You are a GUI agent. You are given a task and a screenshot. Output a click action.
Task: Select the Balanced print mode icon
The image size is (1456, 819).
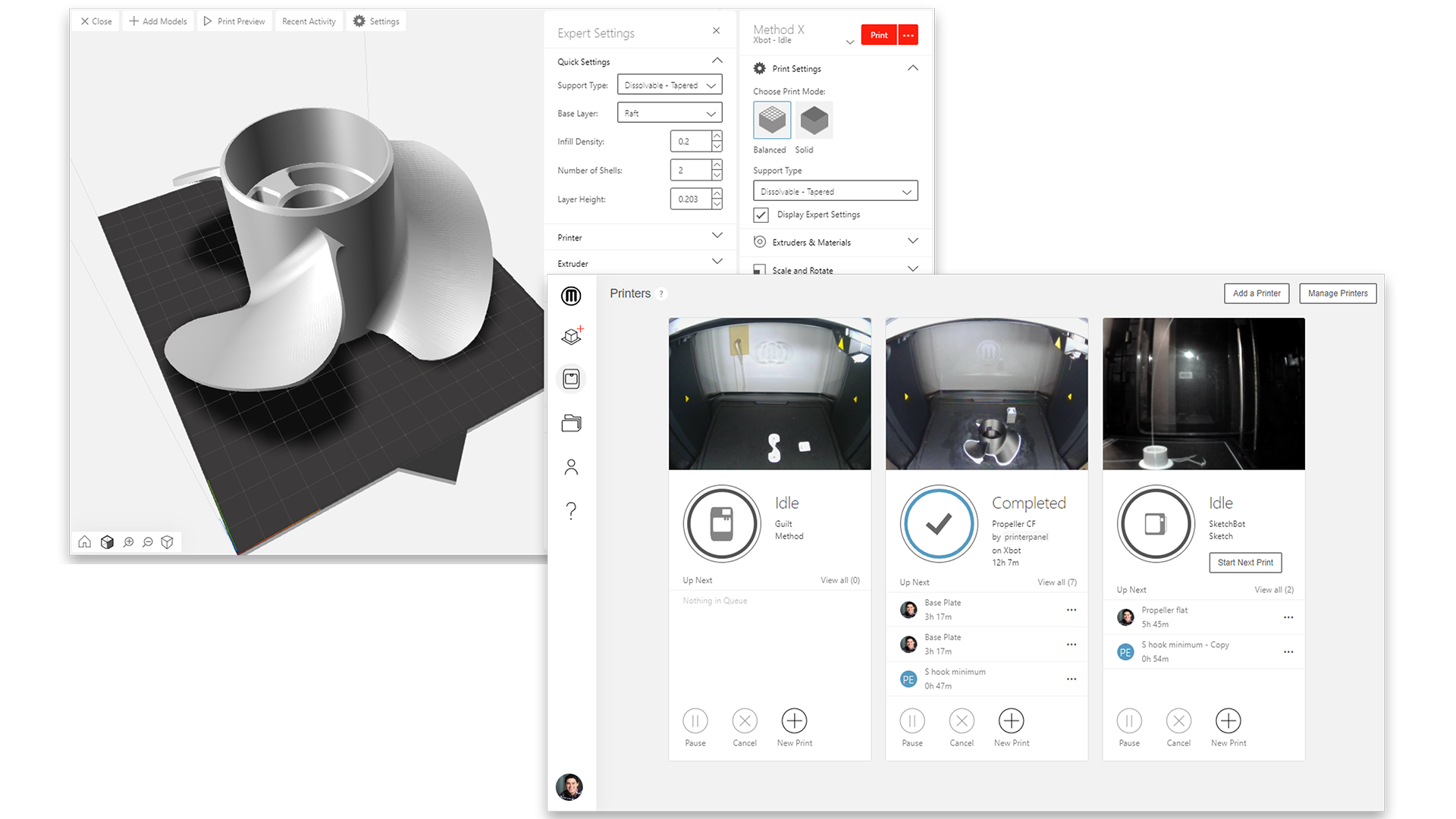[771, 120]
